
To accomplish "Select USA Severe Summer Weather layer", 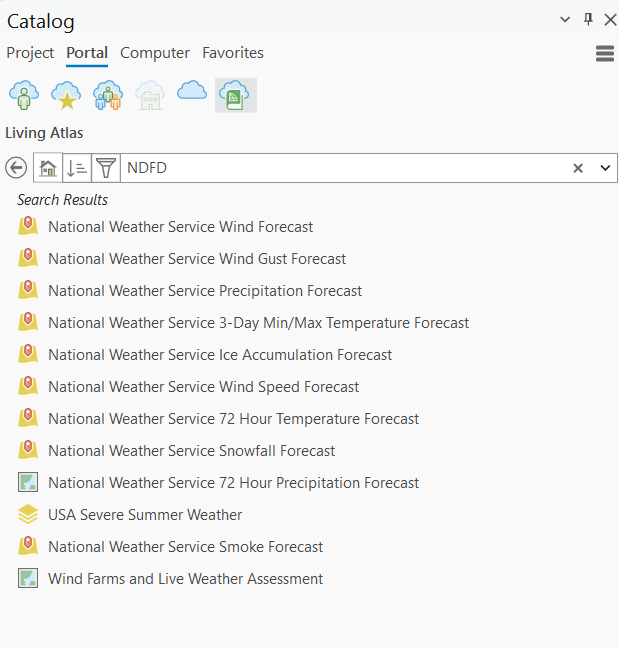I will coord(145,515).
